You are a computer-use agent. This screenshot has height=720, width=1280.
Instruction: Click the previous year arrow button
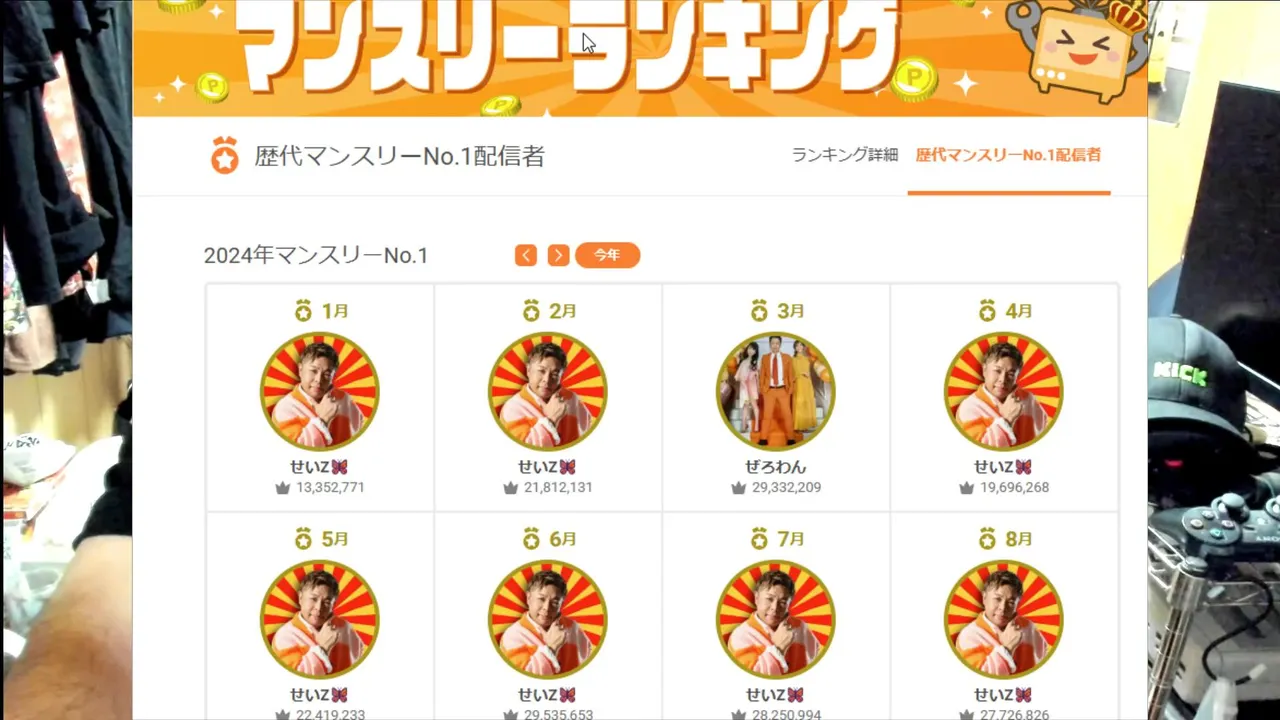pyautogui.click(x=526, y=255)
